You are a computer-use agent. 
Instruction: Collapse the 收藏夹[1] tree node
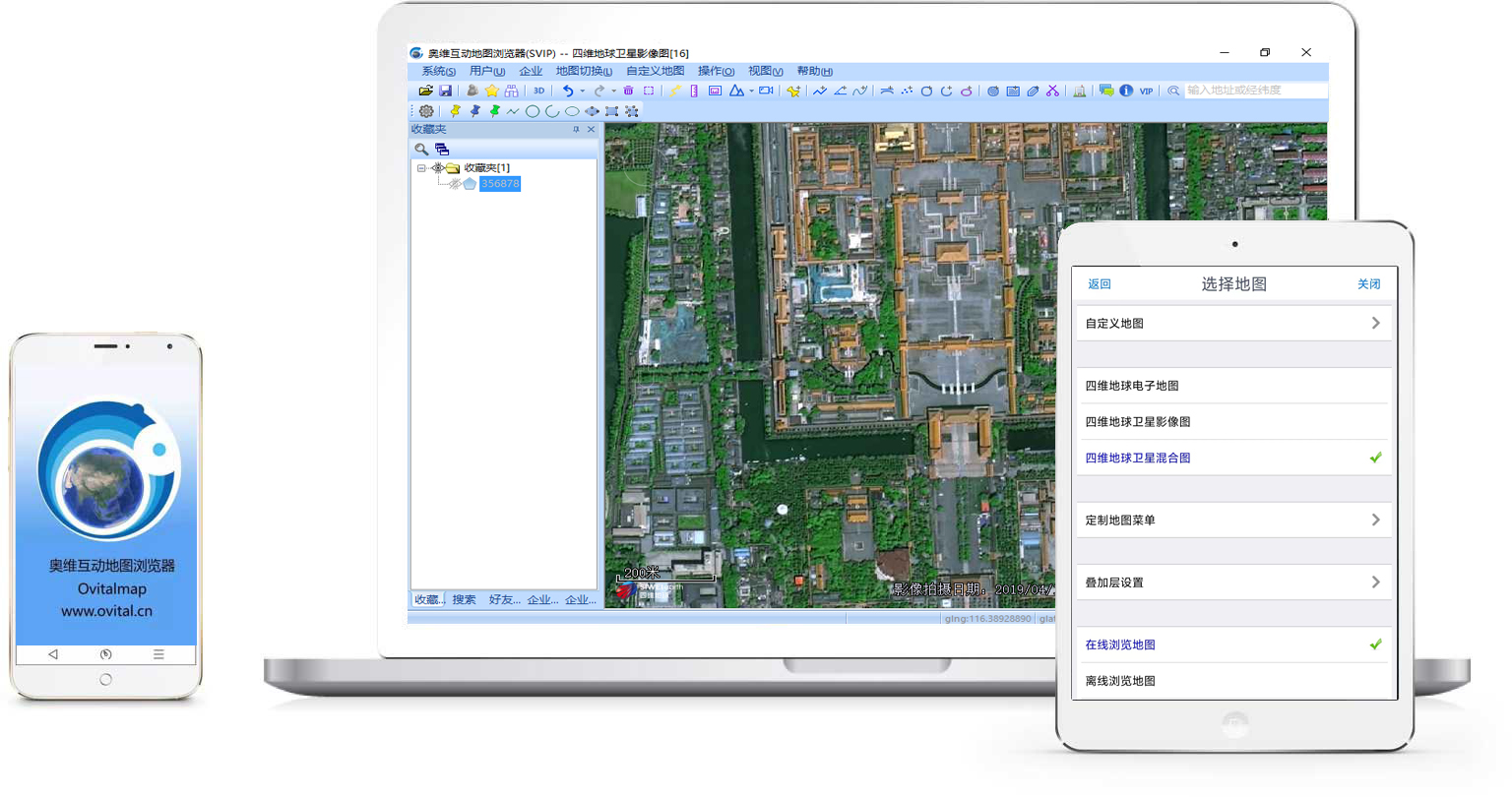(421, 168)
